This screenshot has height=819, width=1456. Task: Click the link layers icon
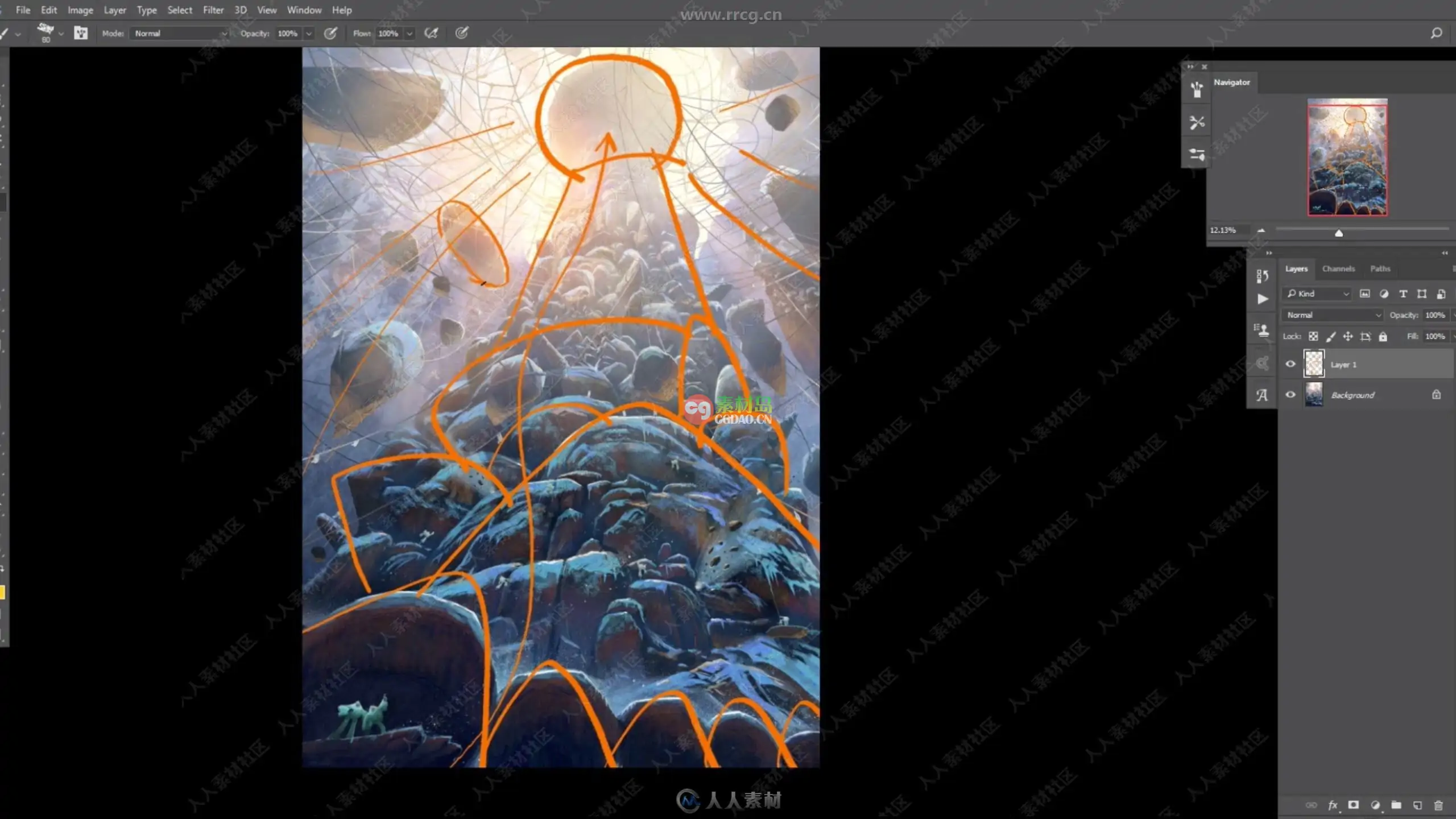click(1311, 805)
